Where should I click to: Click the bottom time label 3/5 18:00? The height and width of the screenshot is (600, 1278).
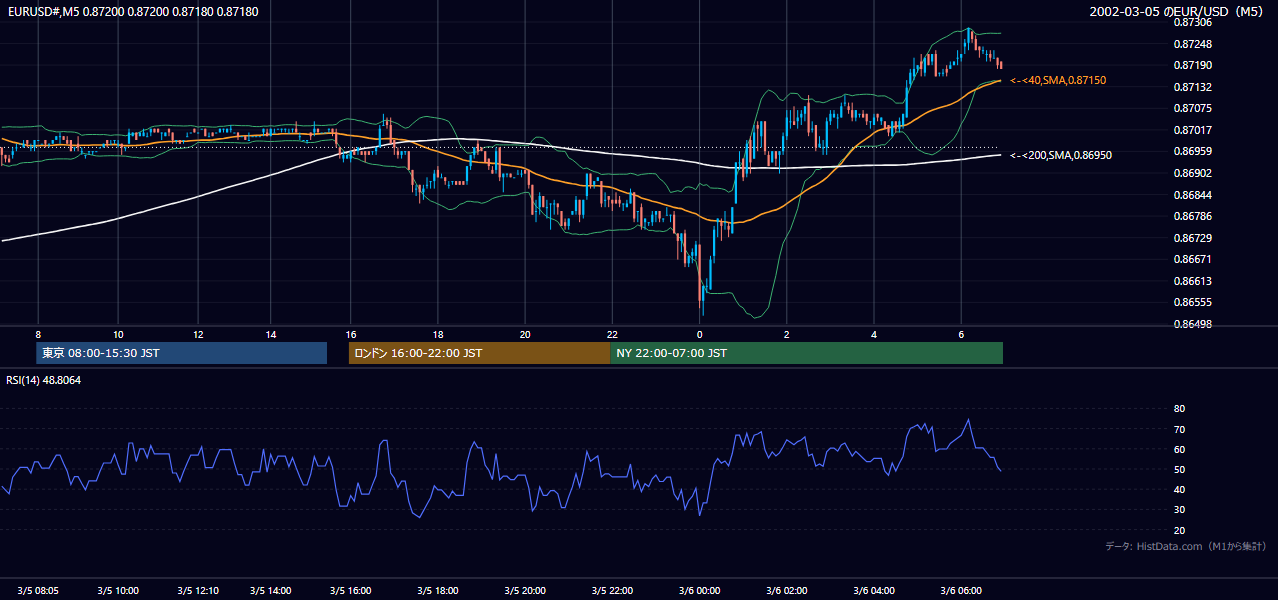(x=438, y=591)
